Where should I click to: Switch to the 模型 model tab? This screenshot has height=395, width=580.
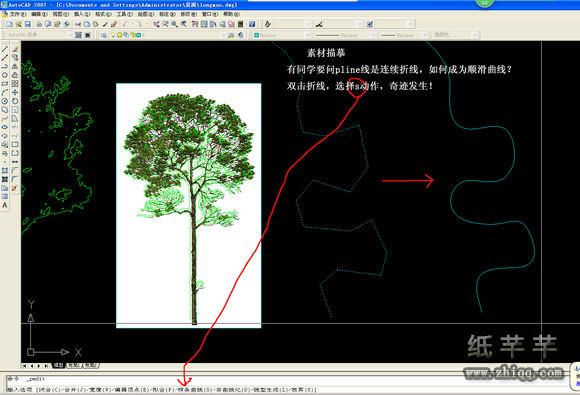pyautogui.click(x=58, y=365)
